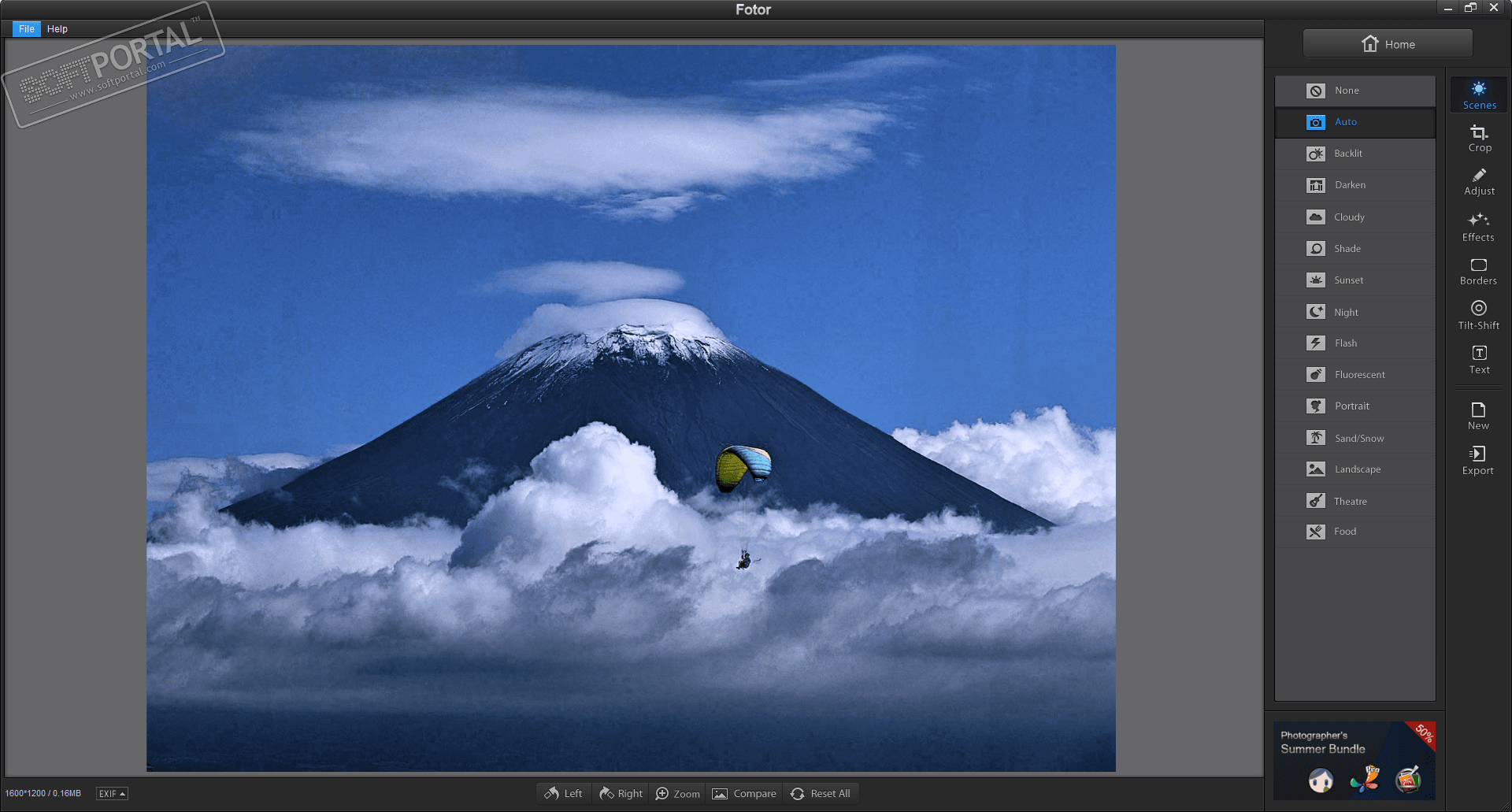This screenshot has height=812, width=1512.
Task: Rotate the image Left
Action: coord(564,793)
